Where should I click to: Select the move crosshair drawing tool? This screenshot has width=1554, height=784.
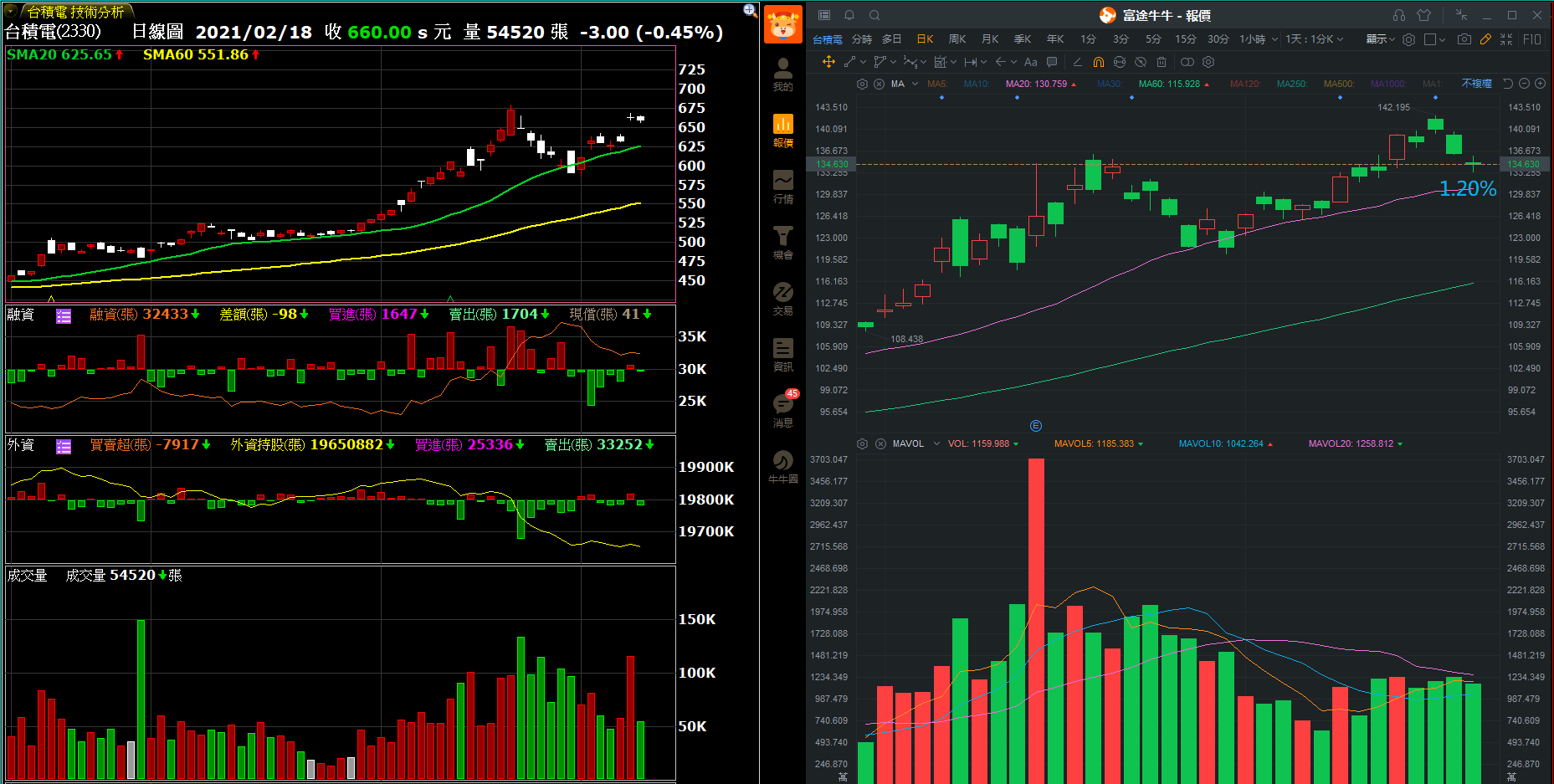point(828,62)
